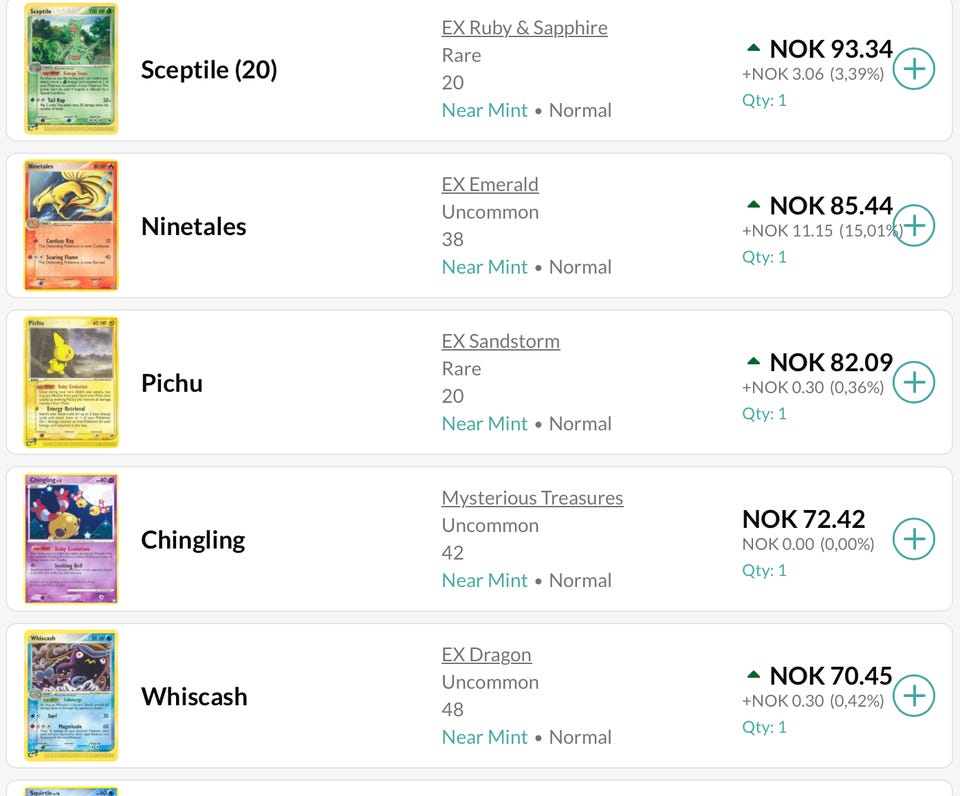View the Ninetales card image
This screenshot has width=960, height=796.
click(71, 225)
